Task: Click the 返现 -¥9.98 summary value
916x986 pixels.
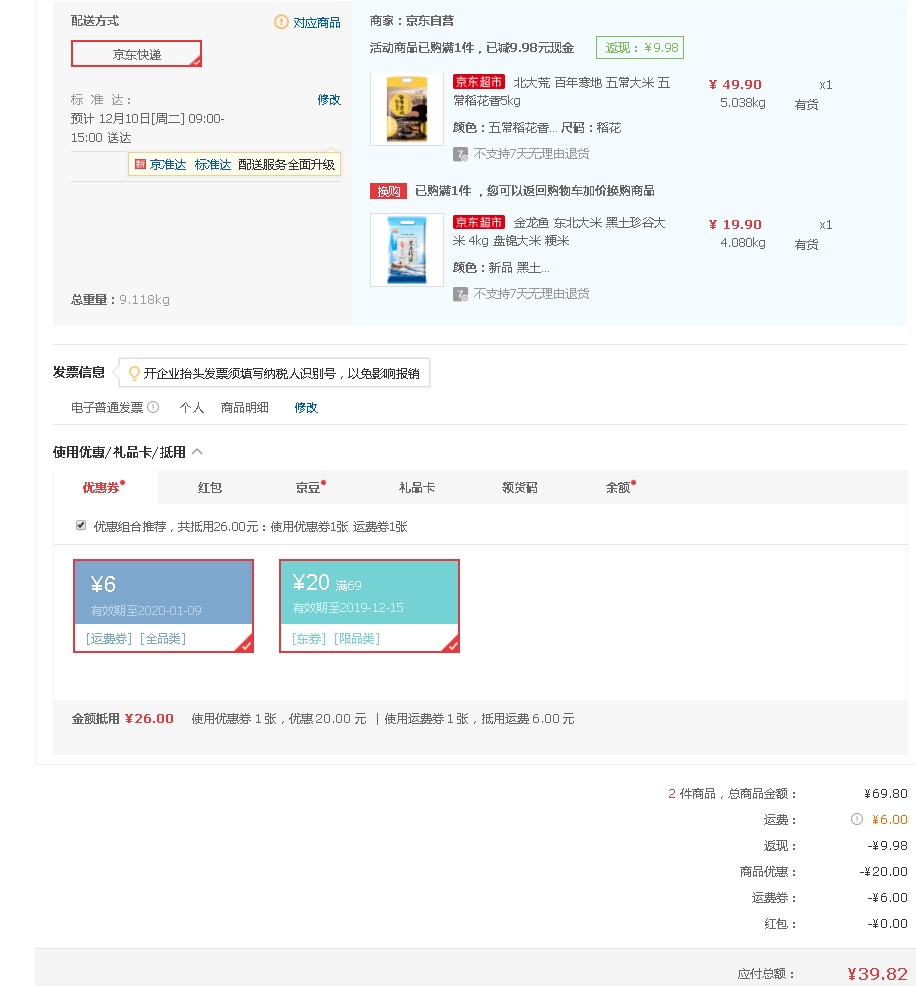Action: point(887,846)
